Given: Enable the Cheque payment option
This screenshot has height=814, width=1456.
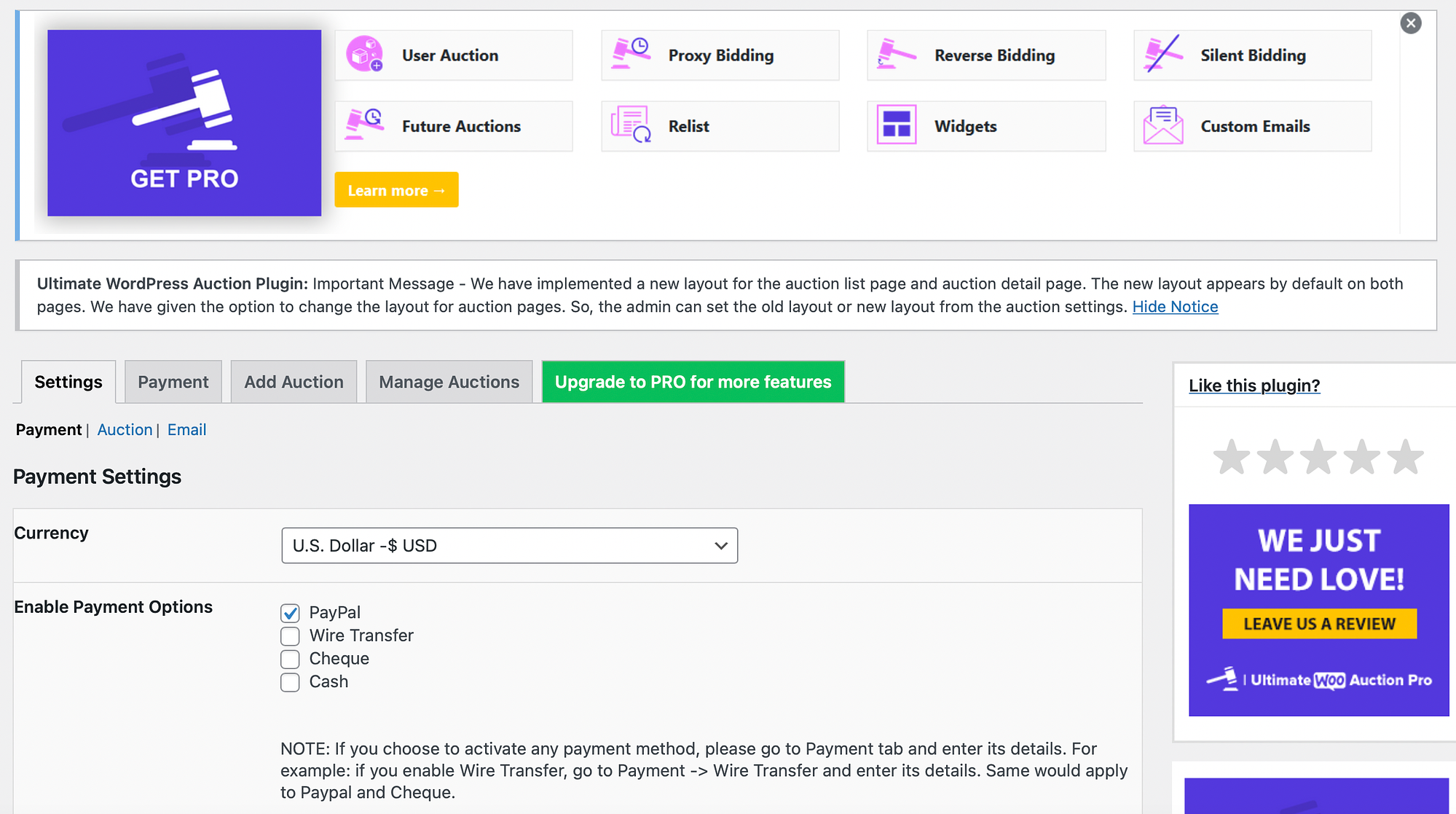Looking at the screenshot, I should coord(290,658).
